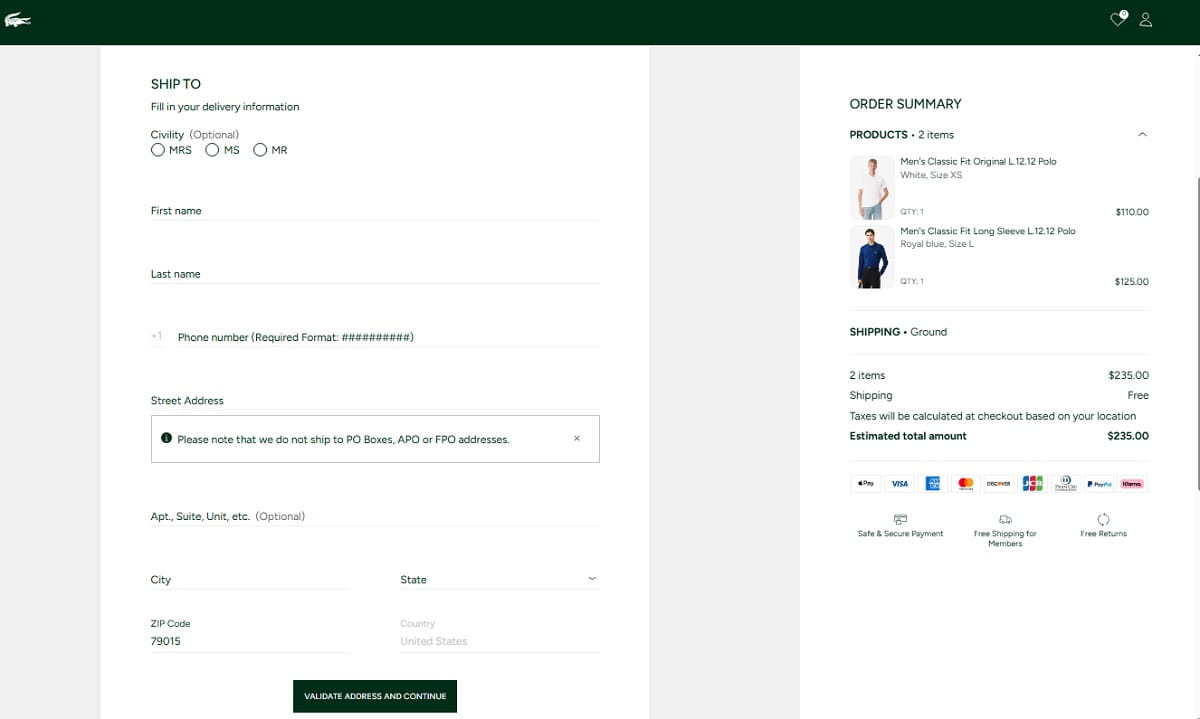Select the MR civility option
The image size is (1200, 719).
point(260,150)
